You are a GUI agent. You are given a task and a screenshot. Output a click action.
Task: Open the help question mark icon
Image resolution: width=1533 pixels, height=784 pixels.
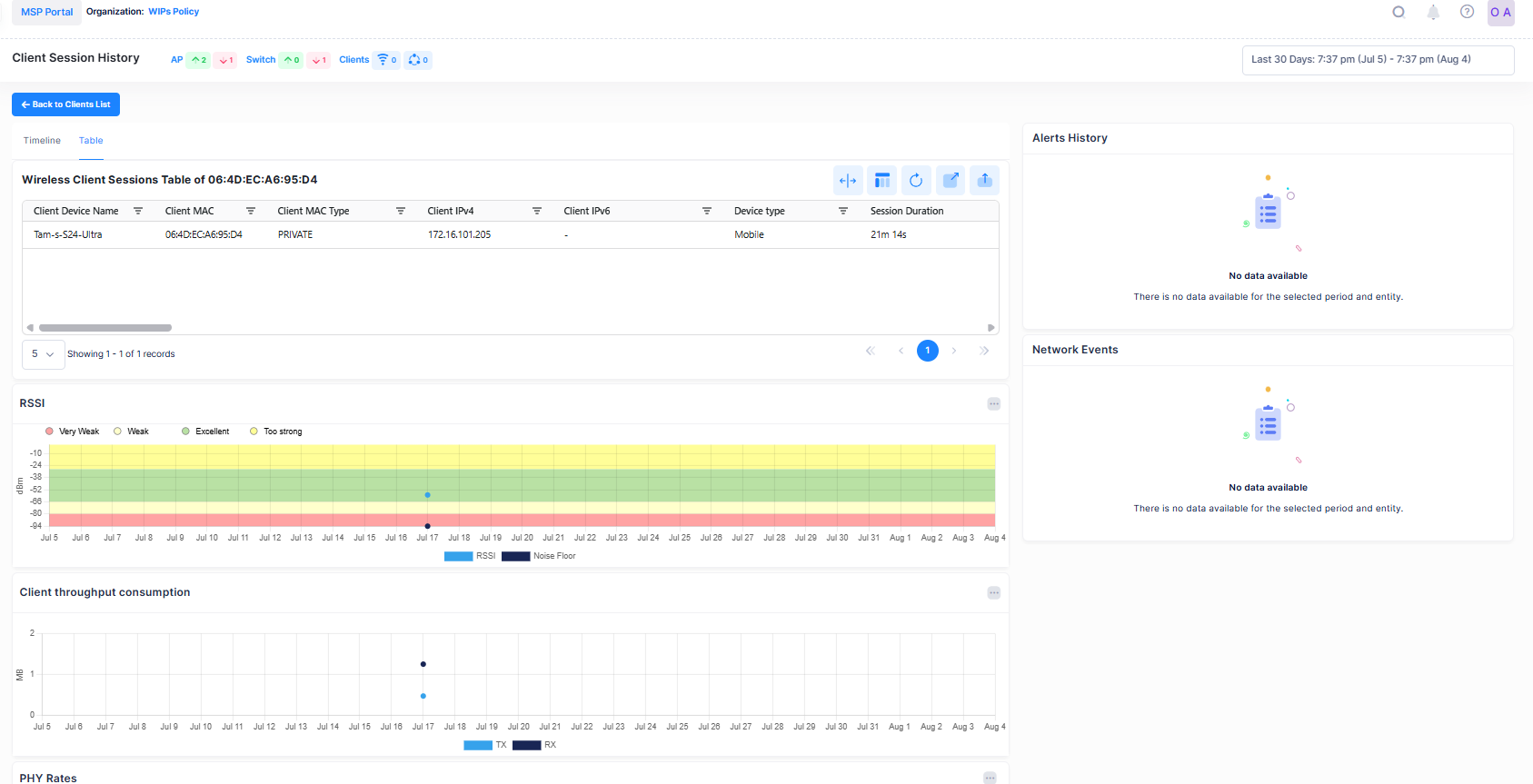1467,12
